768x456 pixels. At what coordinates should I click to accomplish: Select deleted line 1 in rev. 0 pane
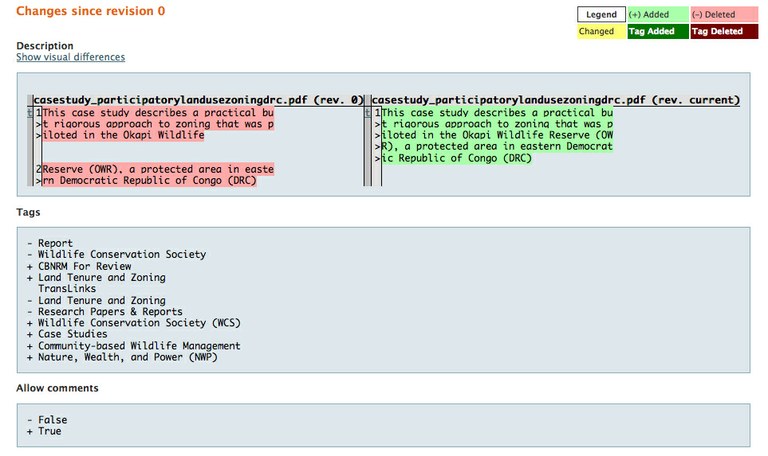click(x=155, y=124)
